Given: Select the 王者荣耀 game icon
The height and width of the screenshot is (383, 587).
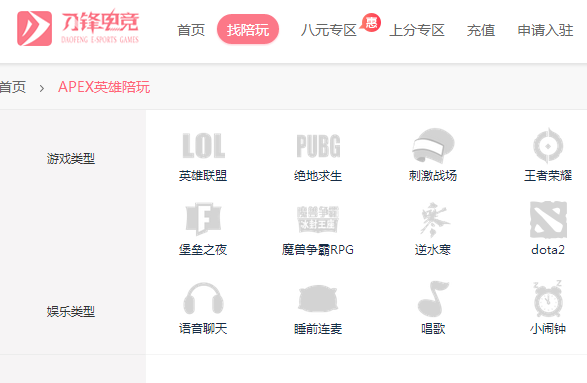Looking at the screenshot, I should click(x=548, y=145).
